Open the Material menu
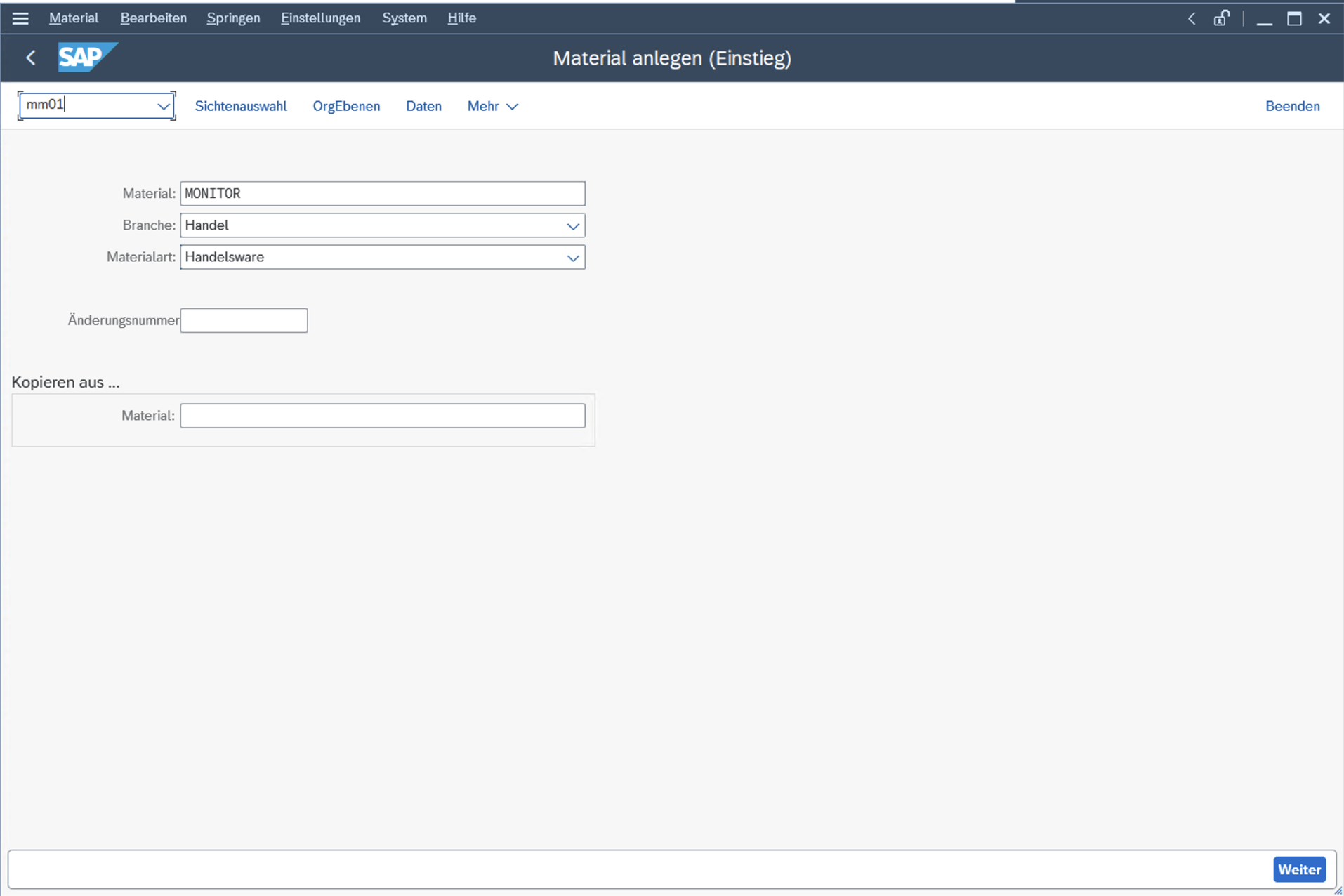Image resolution: width=1344 pixels, height=896 pixels. pyautogui.click(x=74, y=18)
